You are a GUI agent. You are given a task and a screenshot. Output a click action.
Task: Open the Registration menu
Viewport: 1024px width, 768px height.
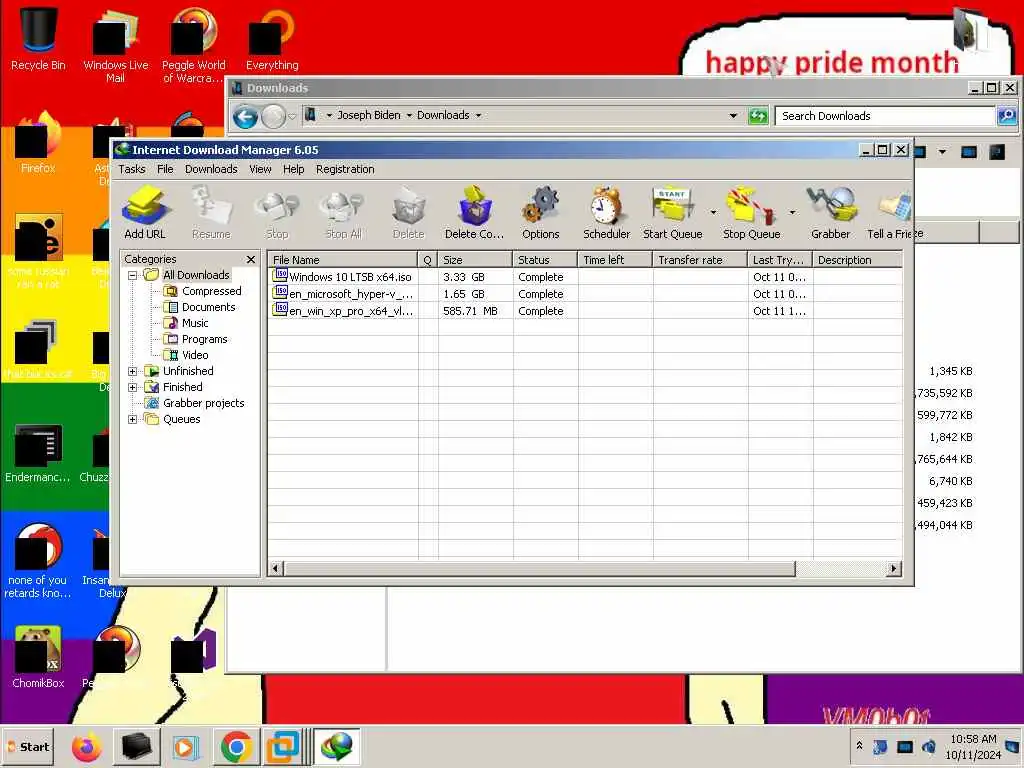tap(345, 169)
